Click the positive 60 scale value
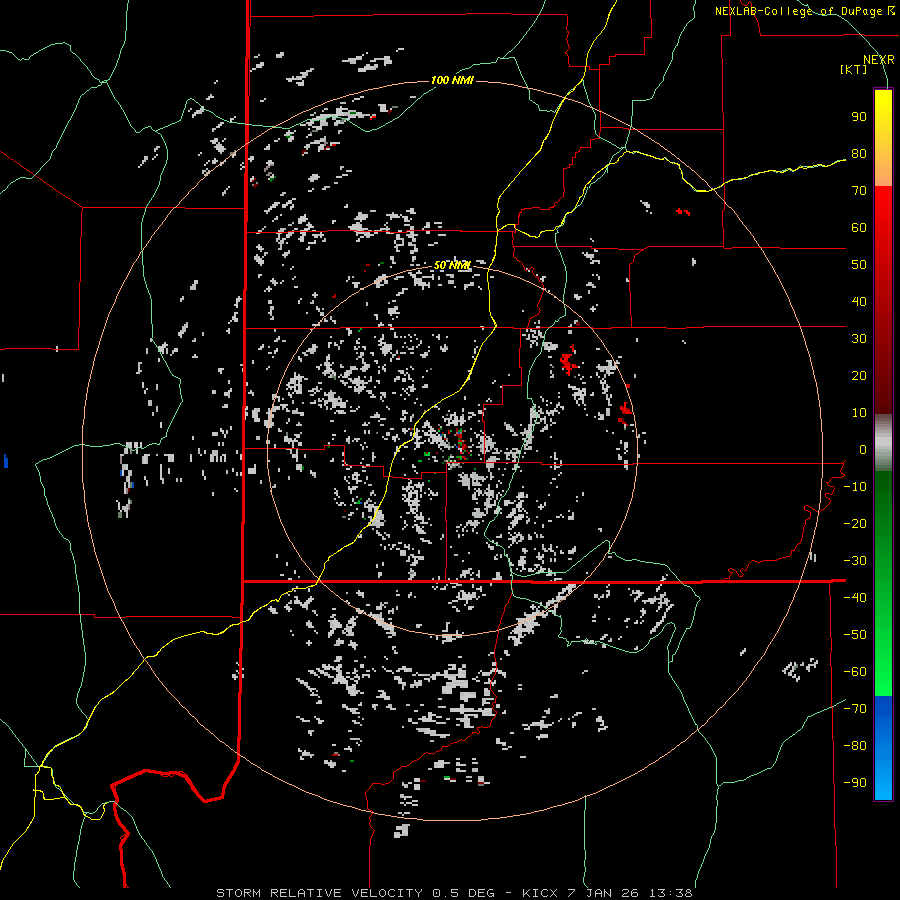 (859, 228)
